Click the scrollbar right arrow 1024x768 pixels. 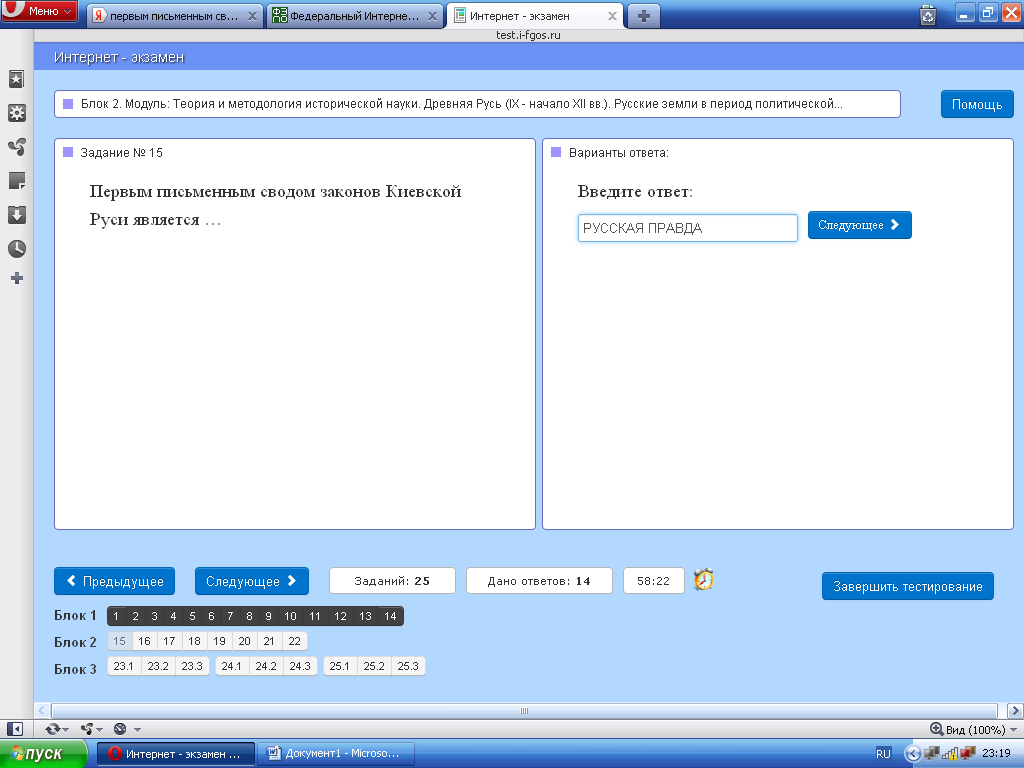tap(1015, 711)
